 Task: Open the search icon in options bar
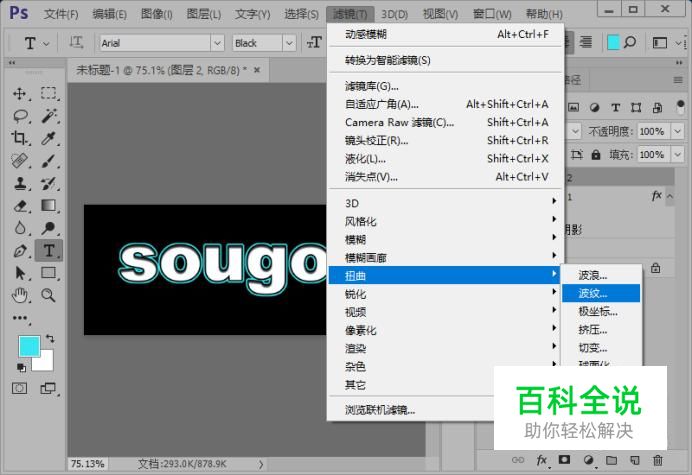(630, 42)
